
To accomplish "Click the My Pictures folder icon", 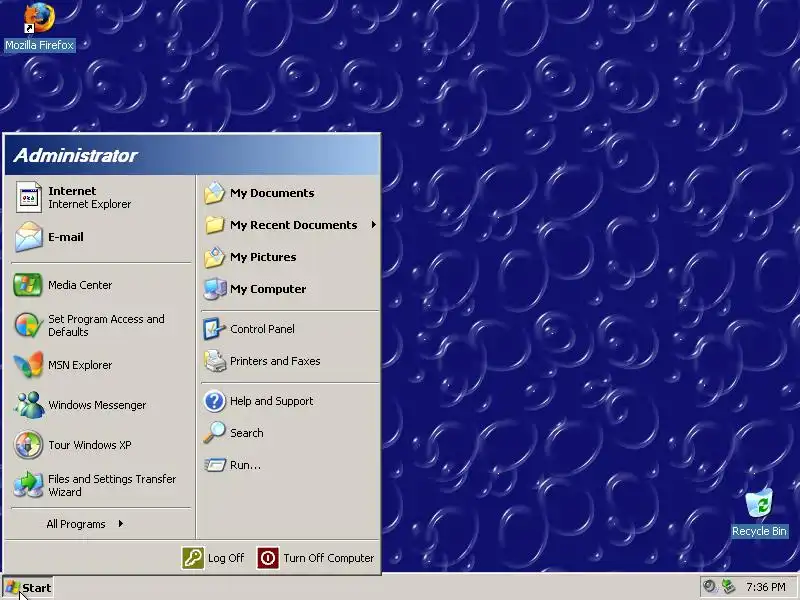I will 214,257.
